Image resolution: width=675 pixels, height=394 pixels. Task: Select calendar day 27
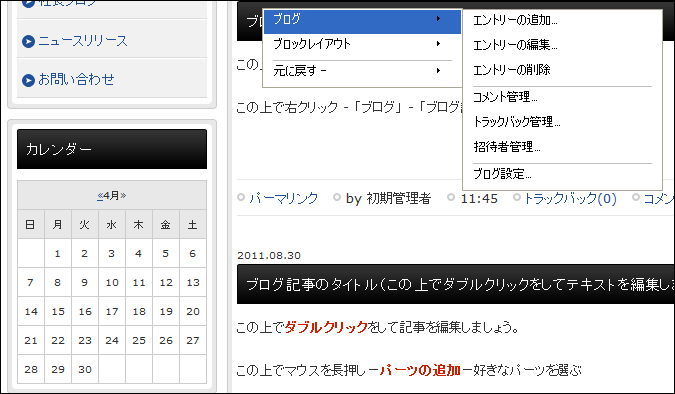pyautogui.click(x=193, y=340)
